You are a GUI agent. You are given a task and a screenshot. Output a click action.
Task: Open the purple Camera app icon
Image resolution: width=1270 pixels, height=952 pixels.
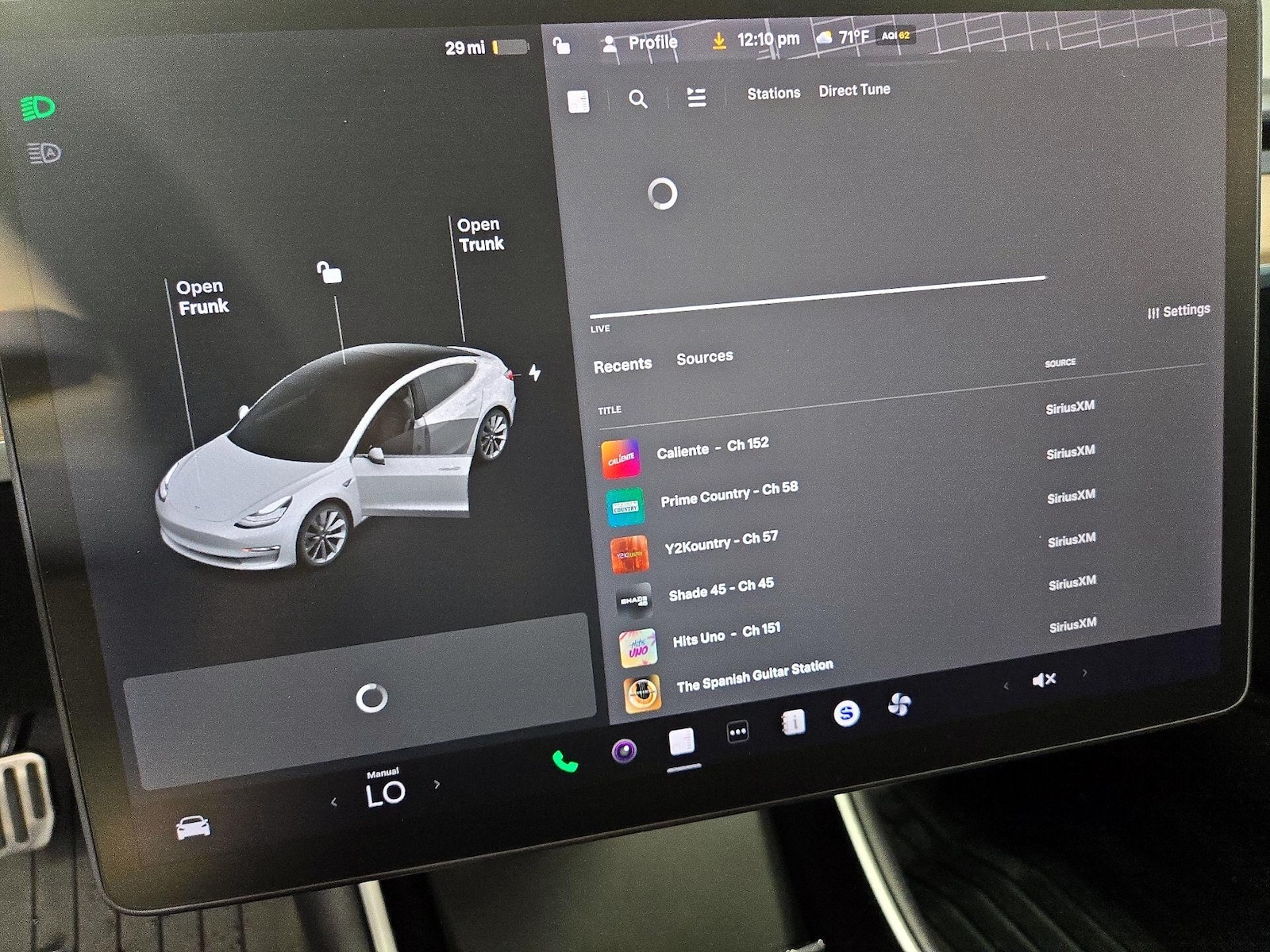click(x=624, y=750)
